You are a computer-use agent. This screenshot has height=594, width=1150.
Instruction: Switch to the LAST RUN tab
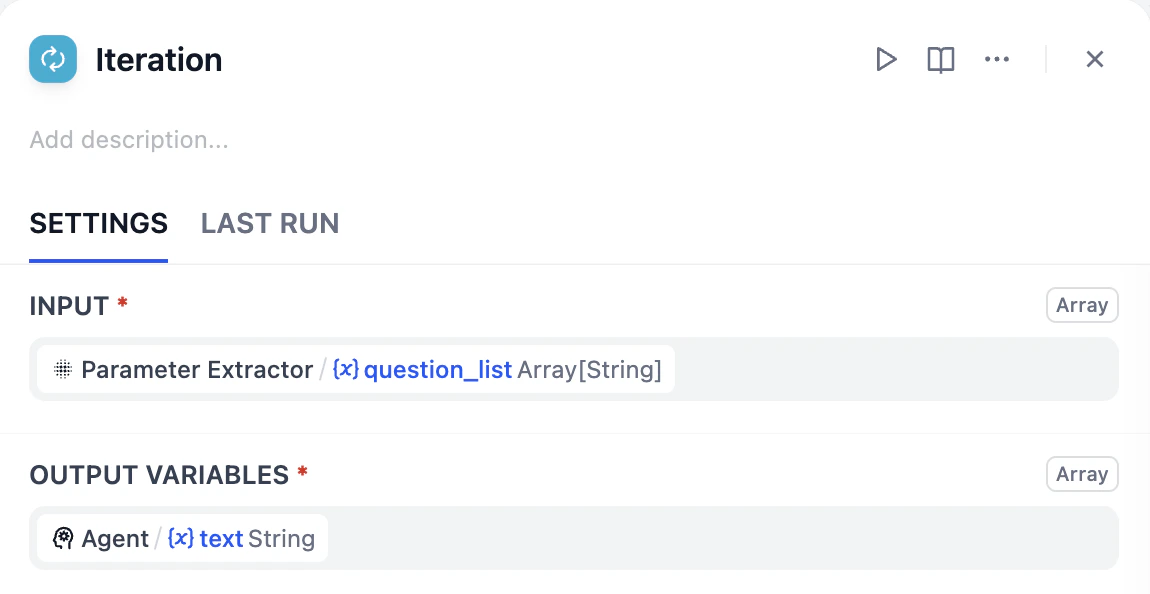(269, 223)
